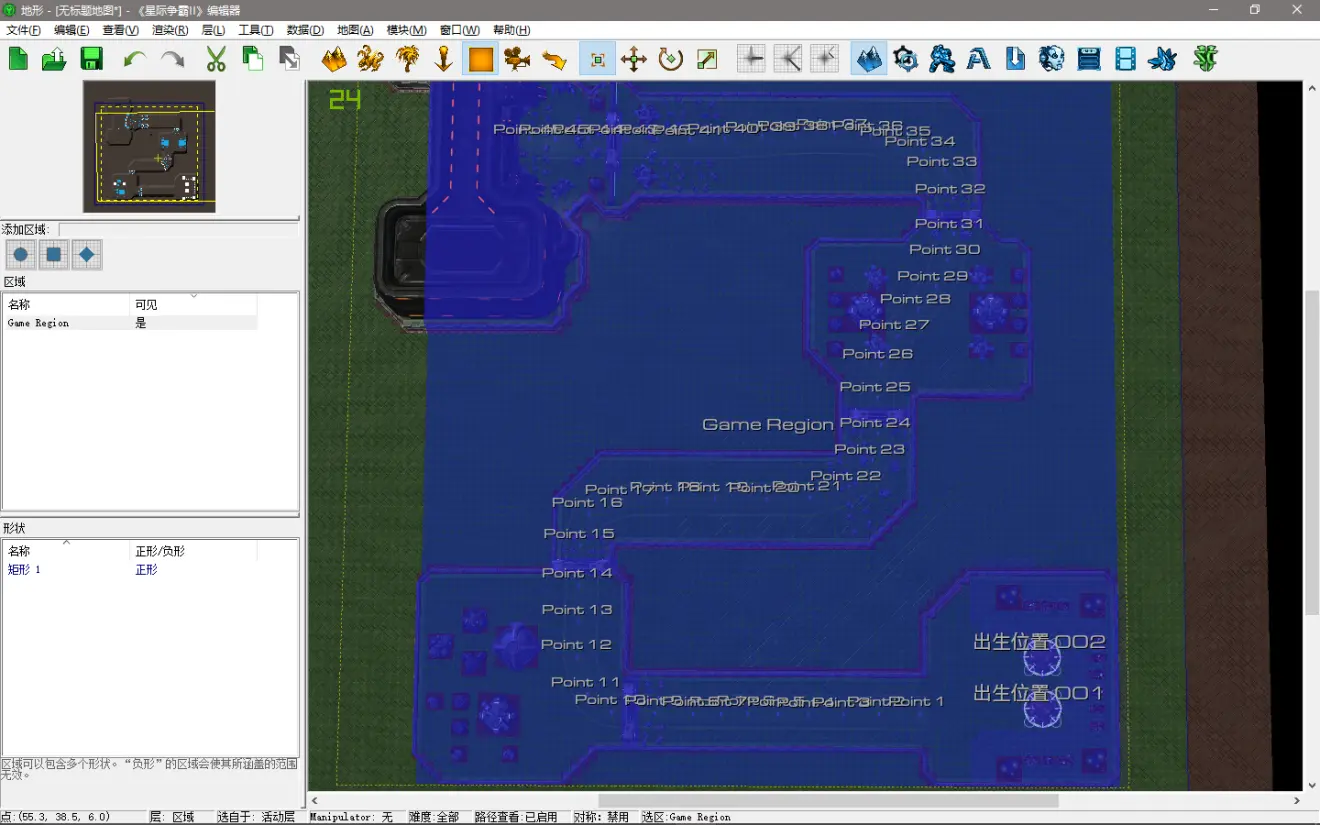Click the New document icon
This screenshot has height=825, width=1320.
(x=18, y=59)
